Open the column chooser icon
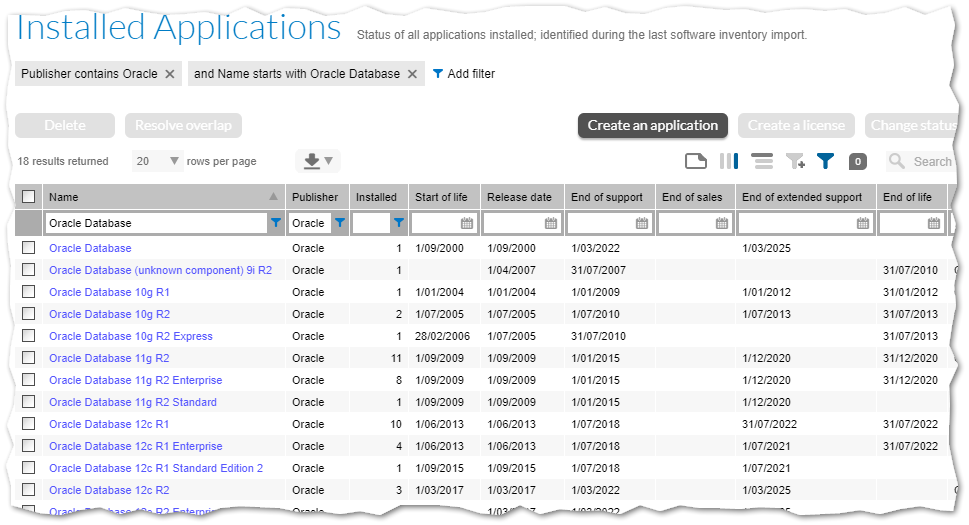The height and width of the screenshot is (525, 969). 729,161
